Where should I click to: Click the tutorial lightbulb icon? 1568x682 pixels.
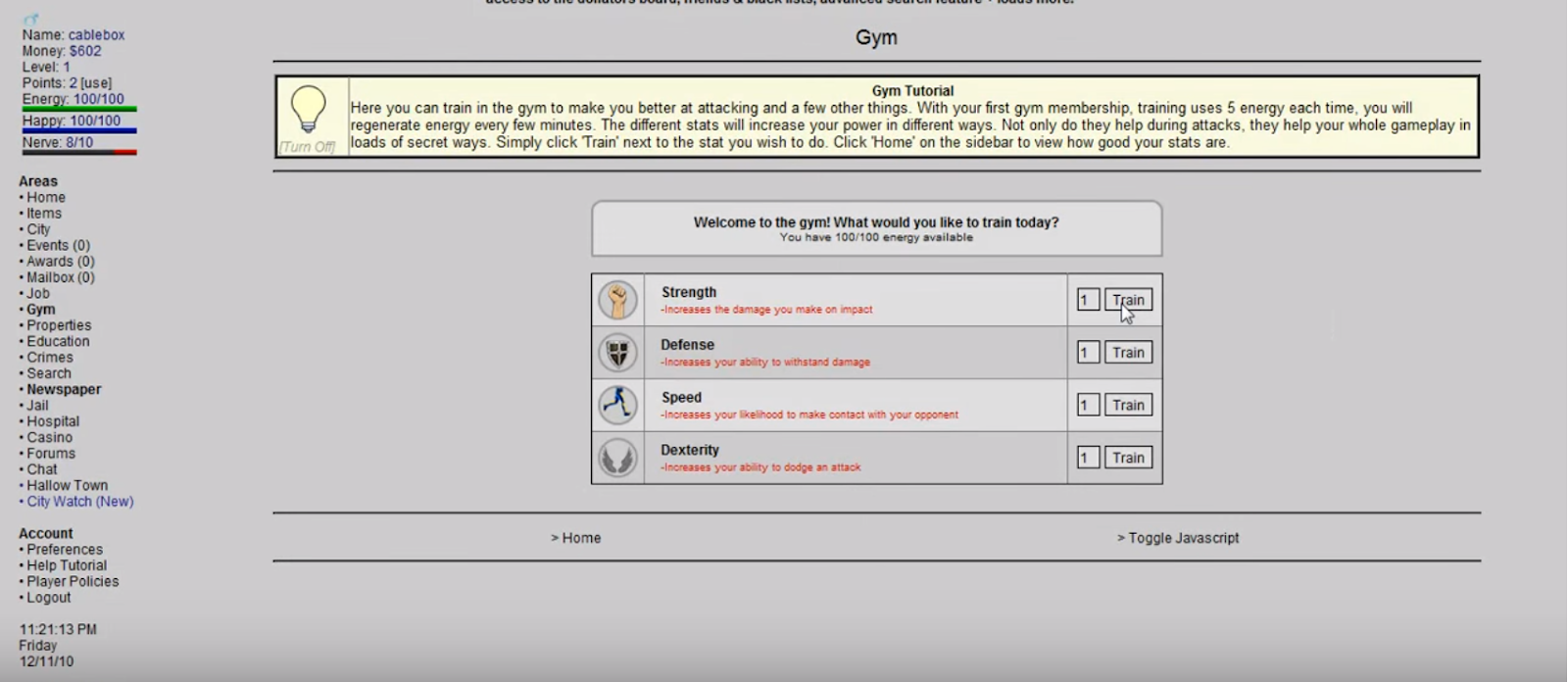(308, 110)
